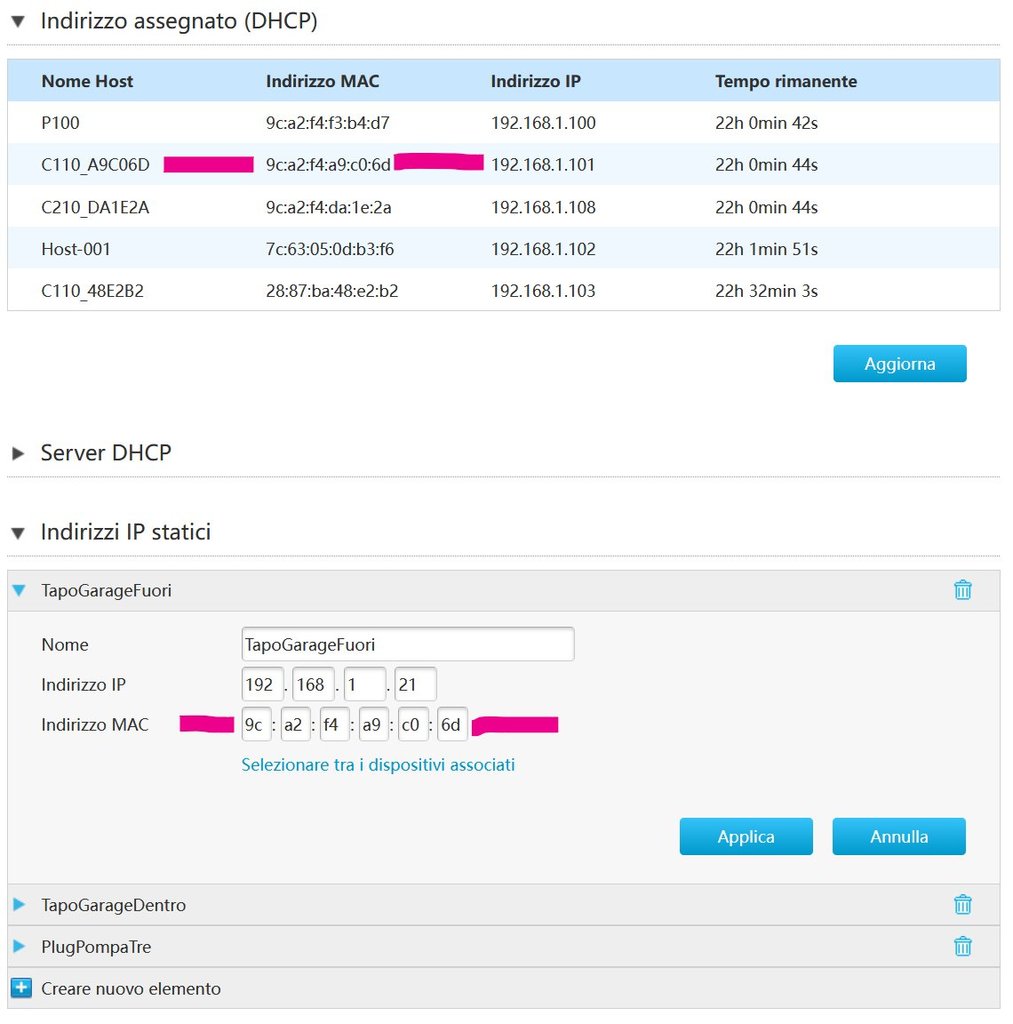Expand the TapoGarageDentro entry
The height and width of the screenshot is (1024, 1013).
(x=19, y=904)
